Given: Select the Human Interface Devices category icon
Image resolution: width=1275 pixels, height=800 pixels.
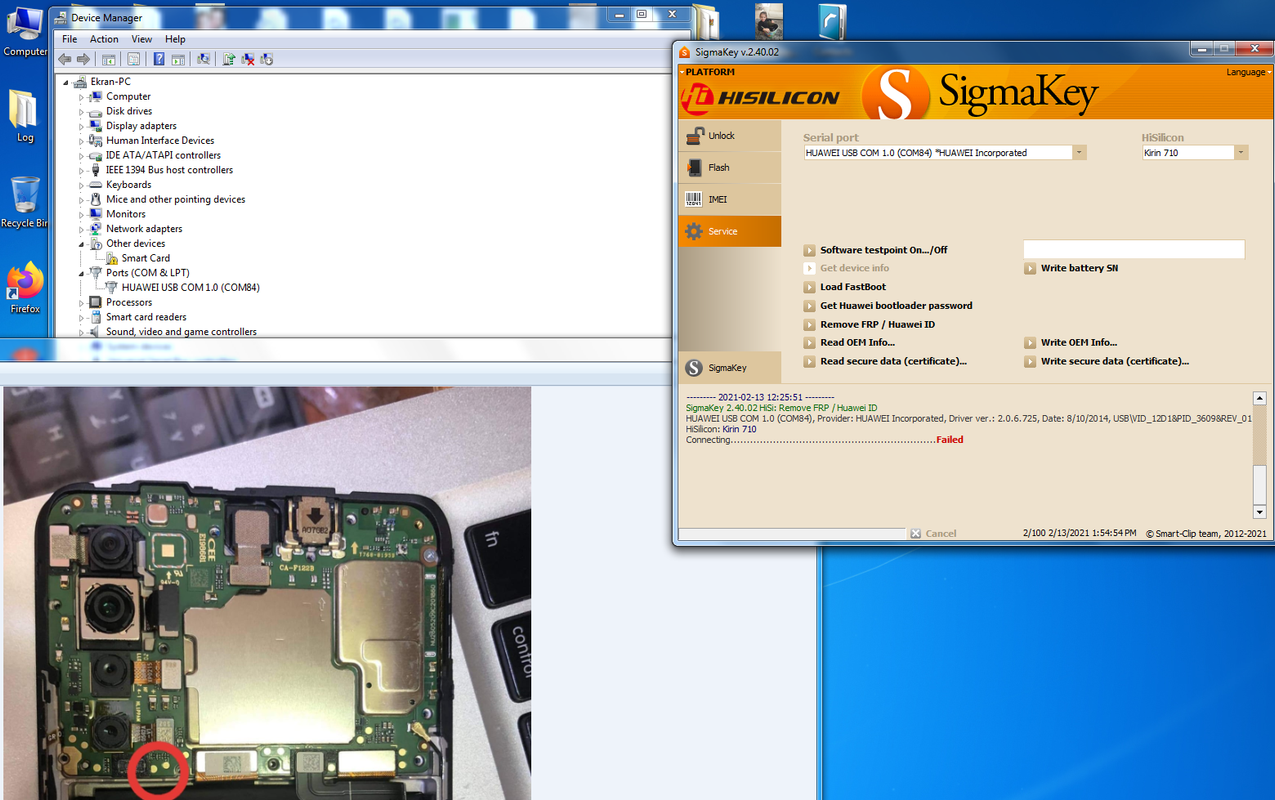Looking at the screenshot, I should (96, 141).
